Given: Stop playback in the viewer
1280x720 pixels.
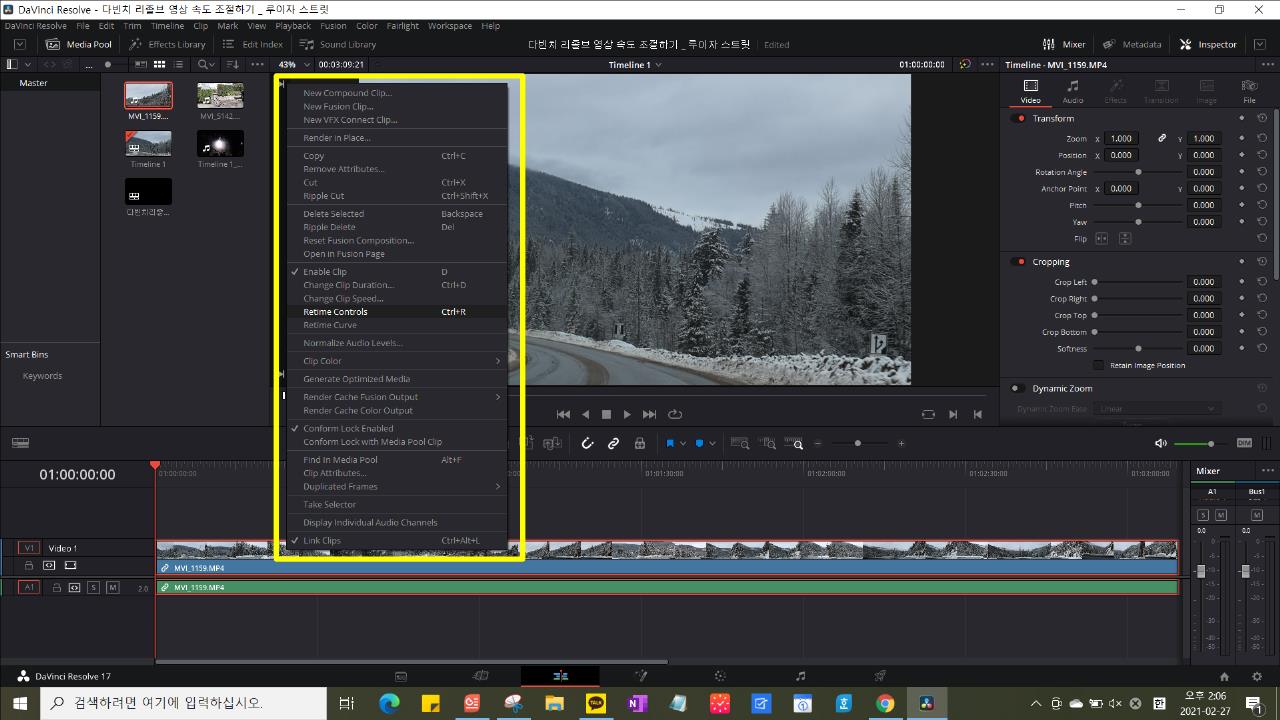Looking at the screenshot, I should 606,414.
